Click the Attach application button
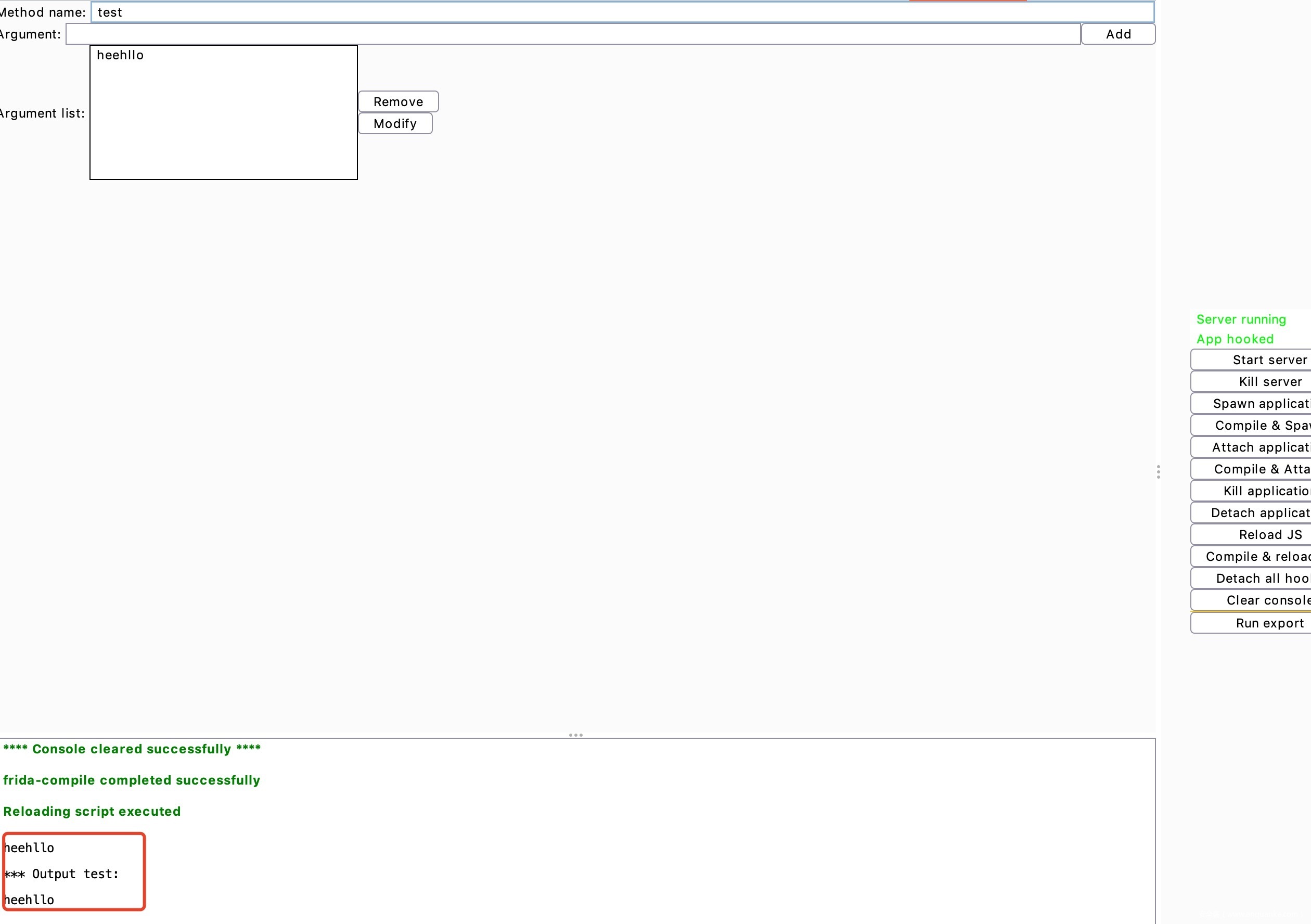Screen dimensions: 1311x924 pos(1256,447)
